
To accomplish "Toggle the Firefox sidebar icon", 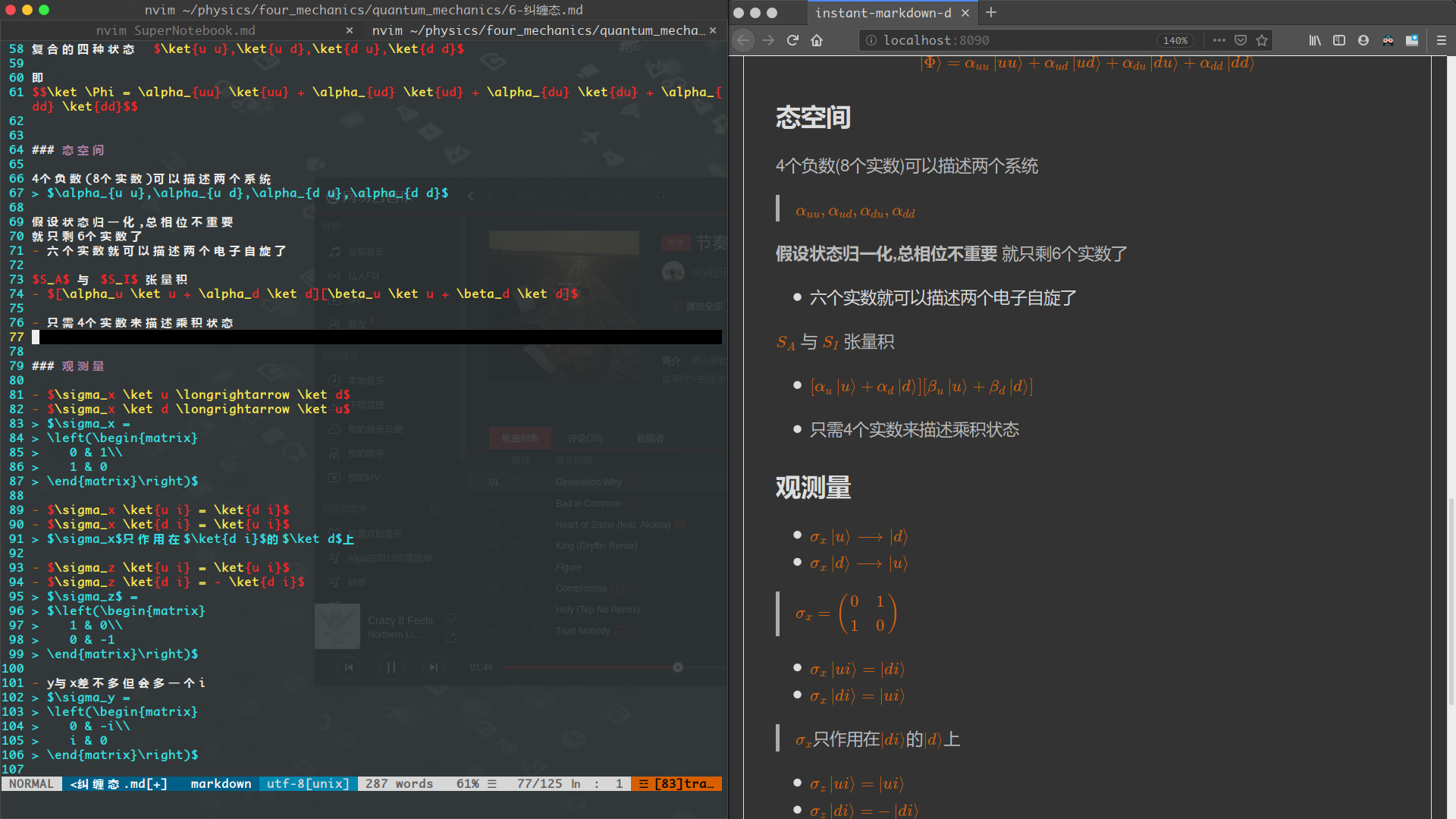I will [x=1339, y=41].
